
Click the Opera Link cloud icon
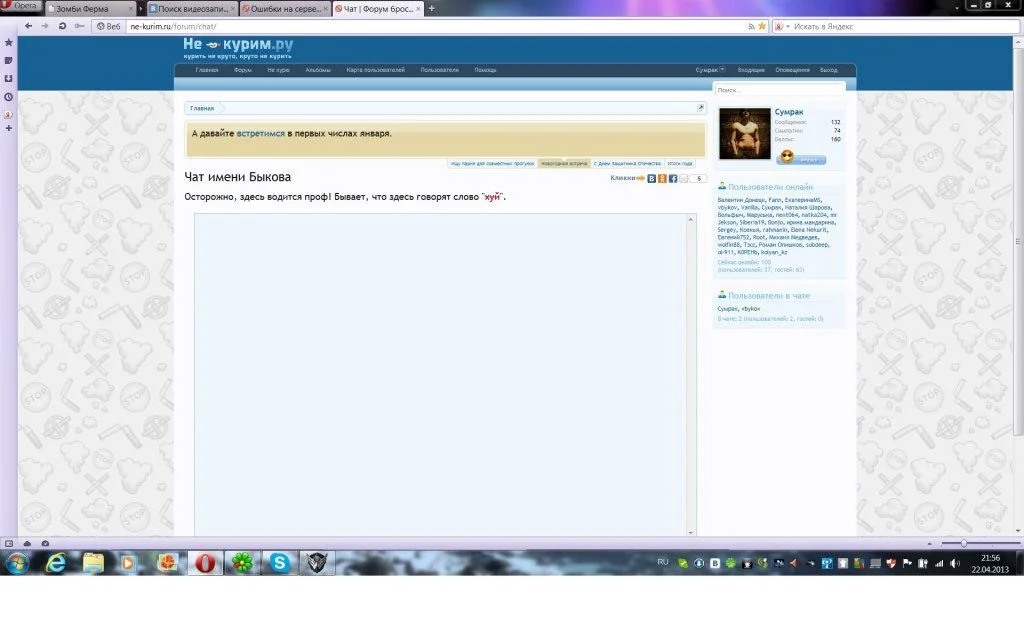[27, 543]
